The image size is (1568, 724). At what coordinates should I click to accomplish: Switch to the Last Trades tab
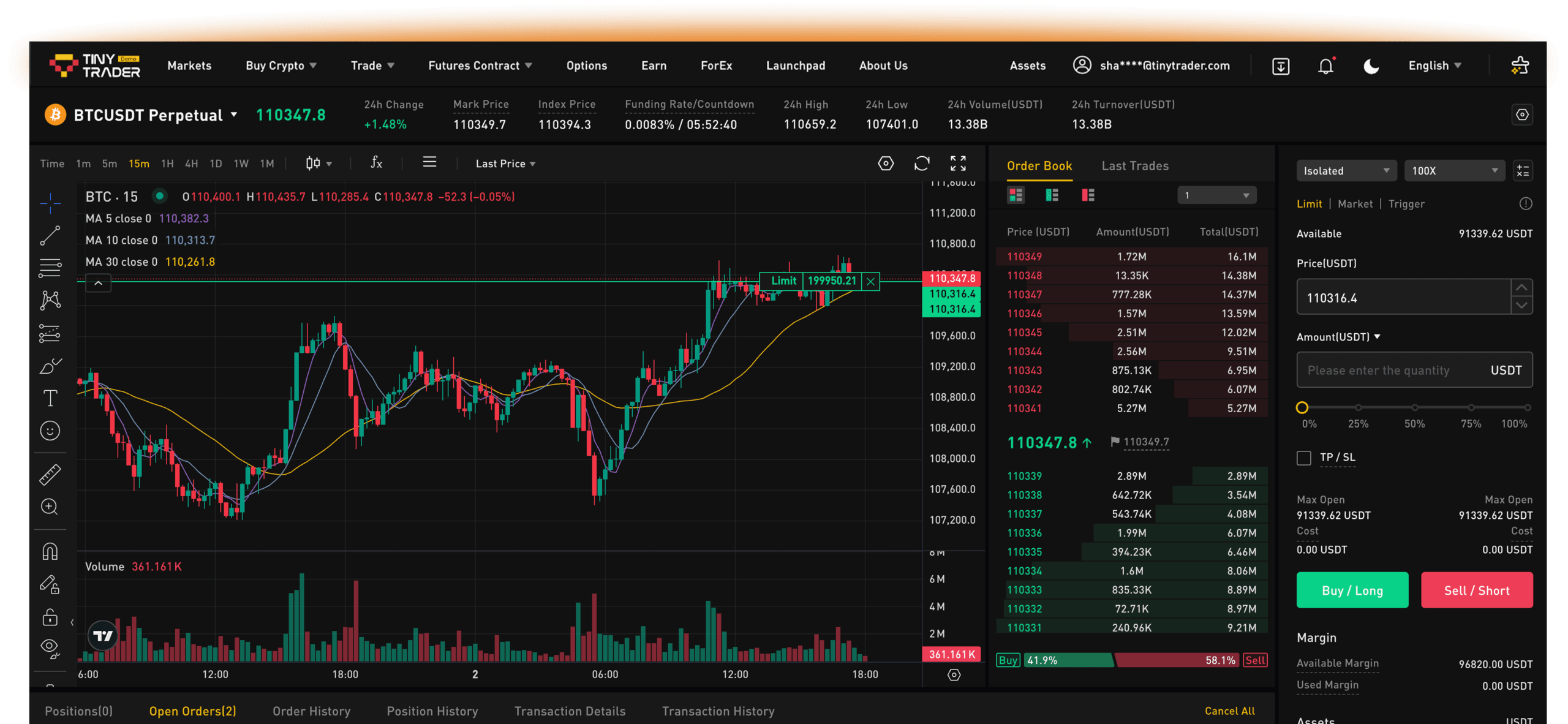(1134, 165)
